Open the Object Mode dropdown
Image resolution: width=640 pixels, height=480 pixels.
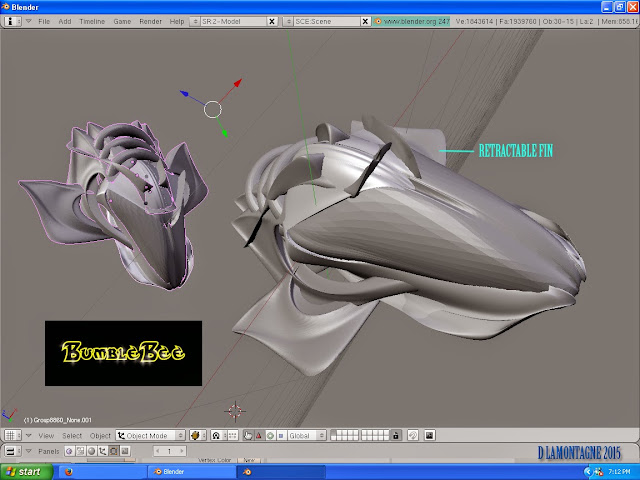coord(150,436)
